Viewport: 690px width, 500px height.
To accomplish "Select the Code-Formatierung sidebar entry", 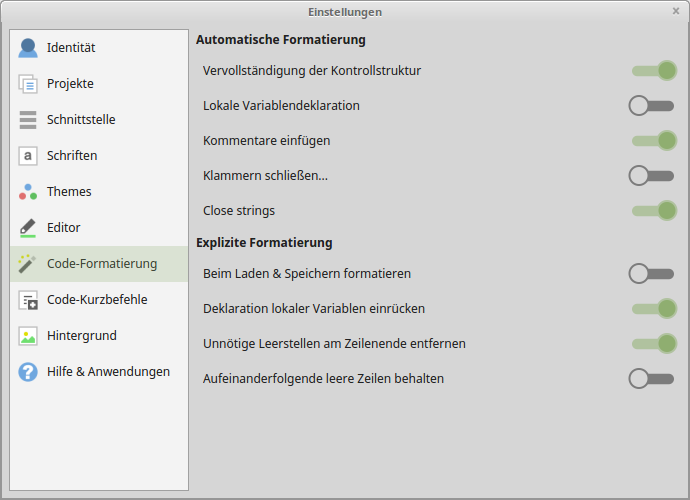I will [99, 264].
